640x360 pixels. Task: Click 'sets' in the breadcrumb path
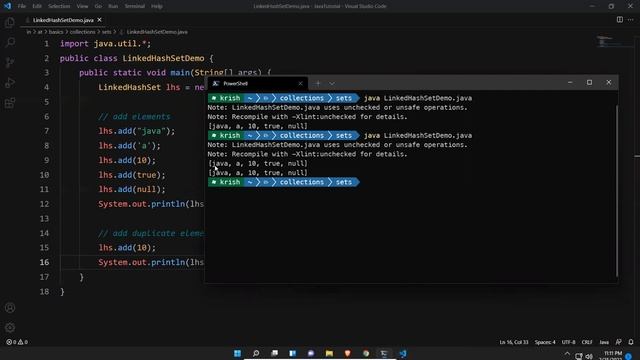pyautogui.click(x=106, y=32)
